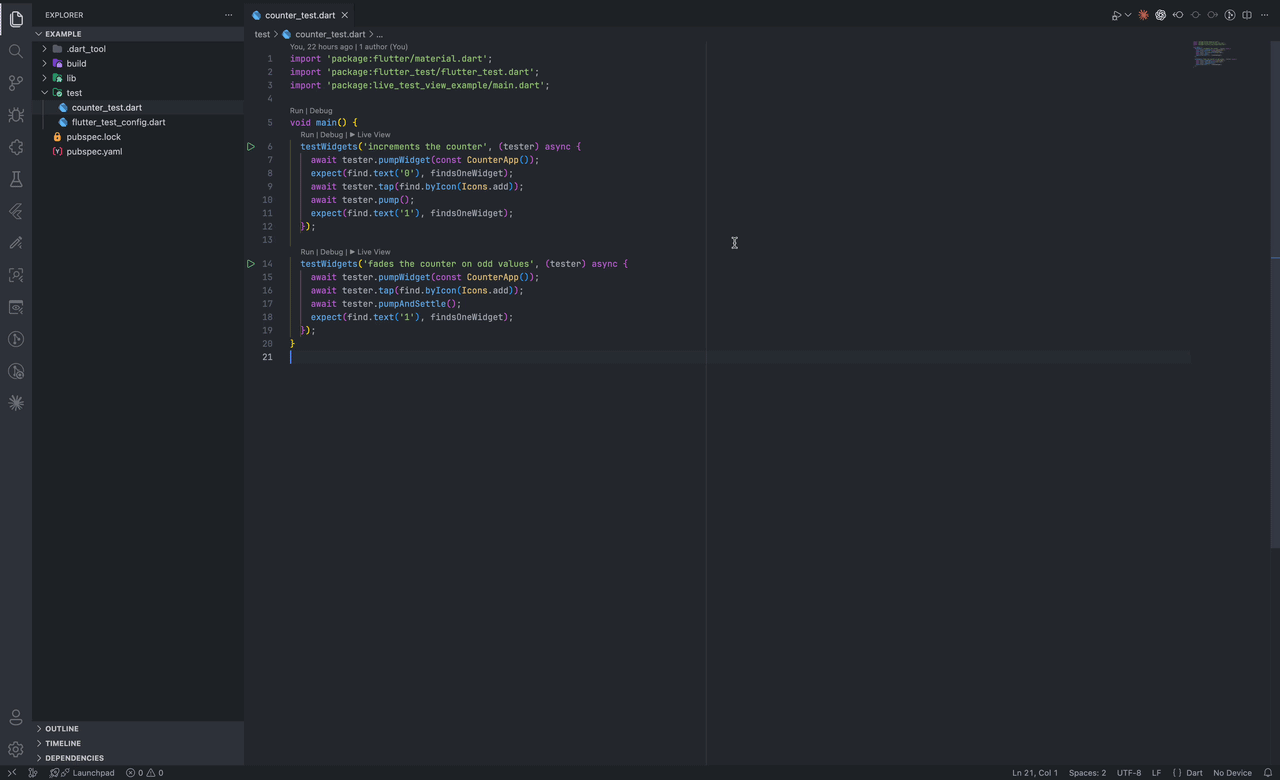Open the notifications bell in the status bar
This screenshot has width=1280, height=780.
point(1268,773)
